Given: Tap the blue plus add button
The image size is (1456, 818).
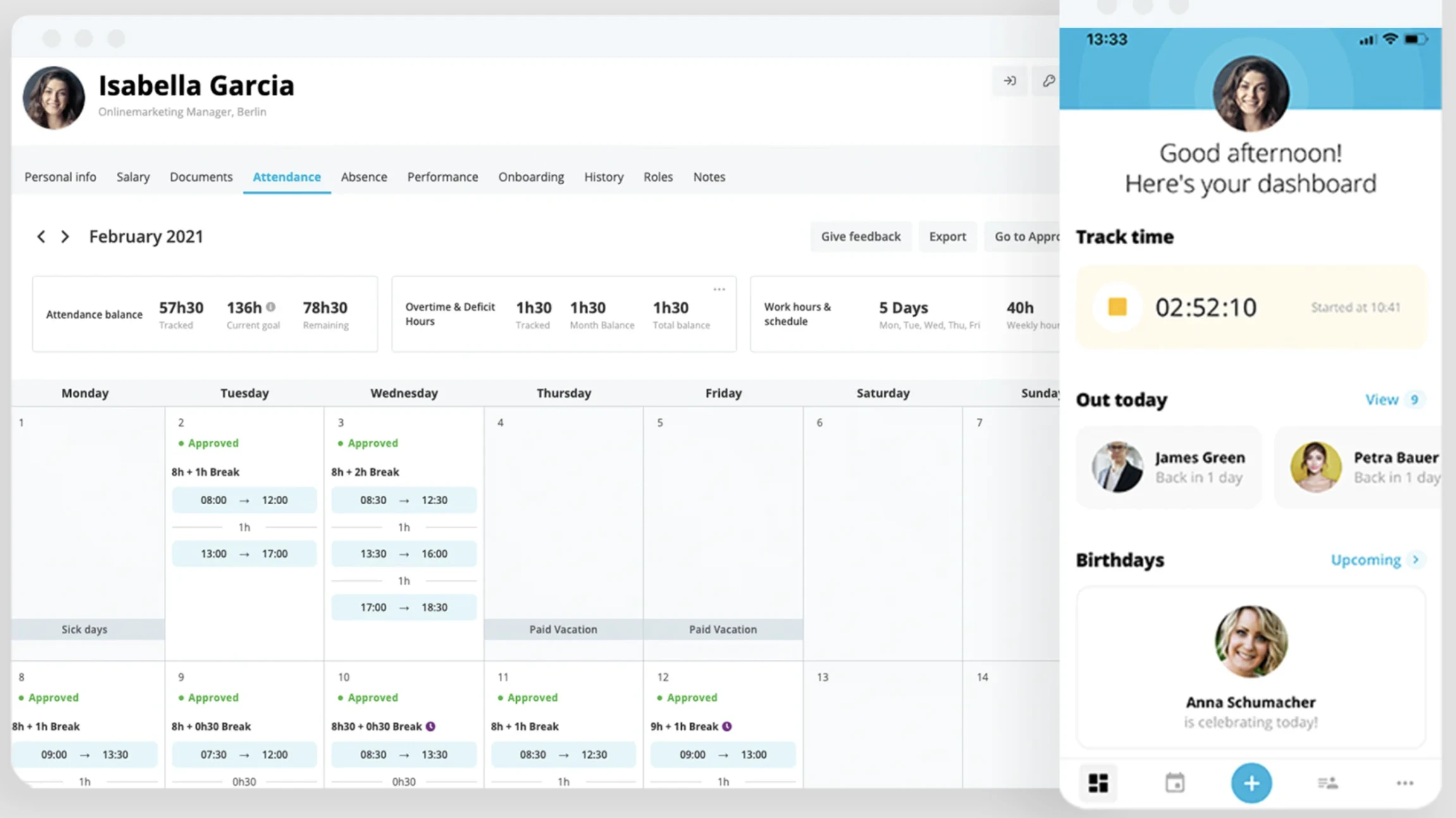Looking at the screenshot, I should coord(1251,783).
